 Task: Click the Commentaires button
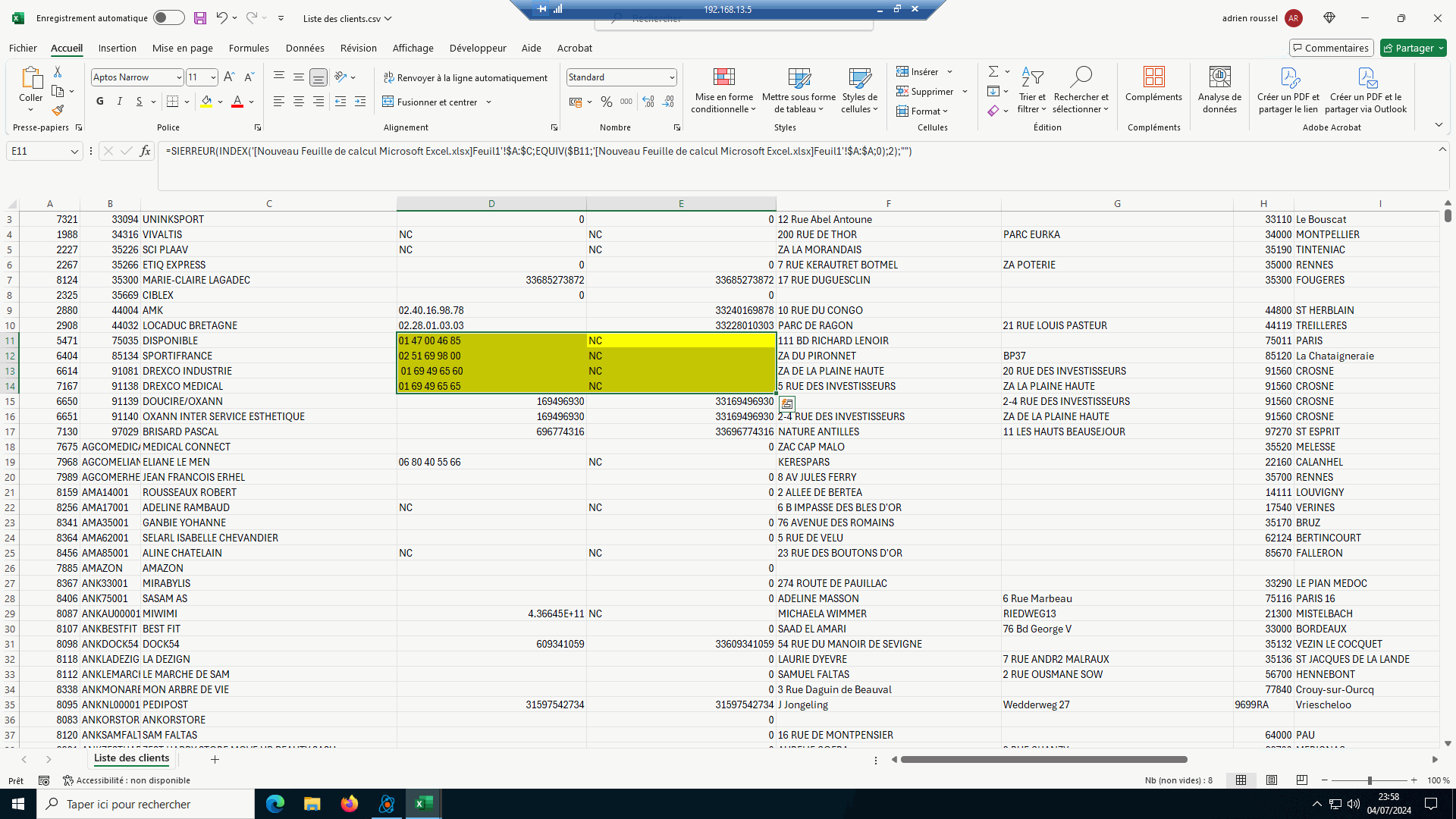(x=1331, y=48)
